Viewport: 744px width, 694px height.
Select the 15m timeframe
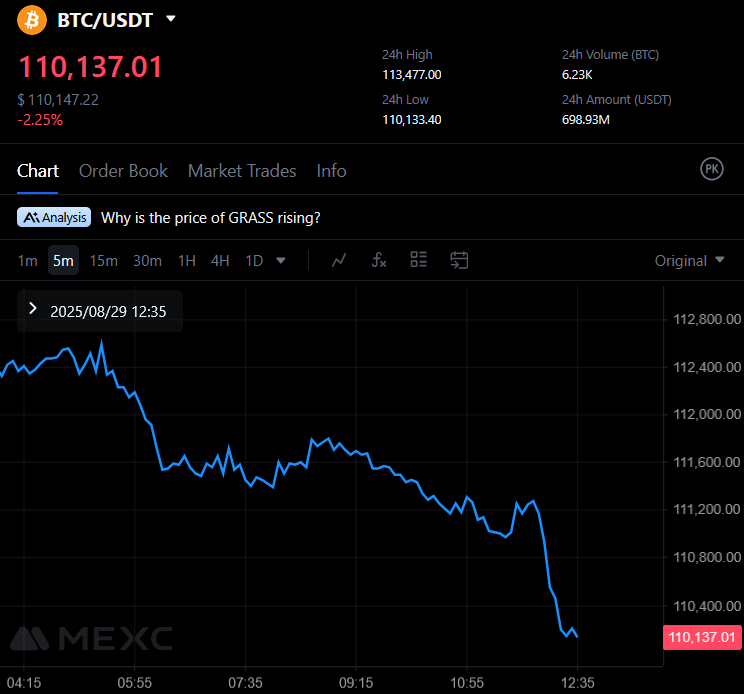coord(103,261)
